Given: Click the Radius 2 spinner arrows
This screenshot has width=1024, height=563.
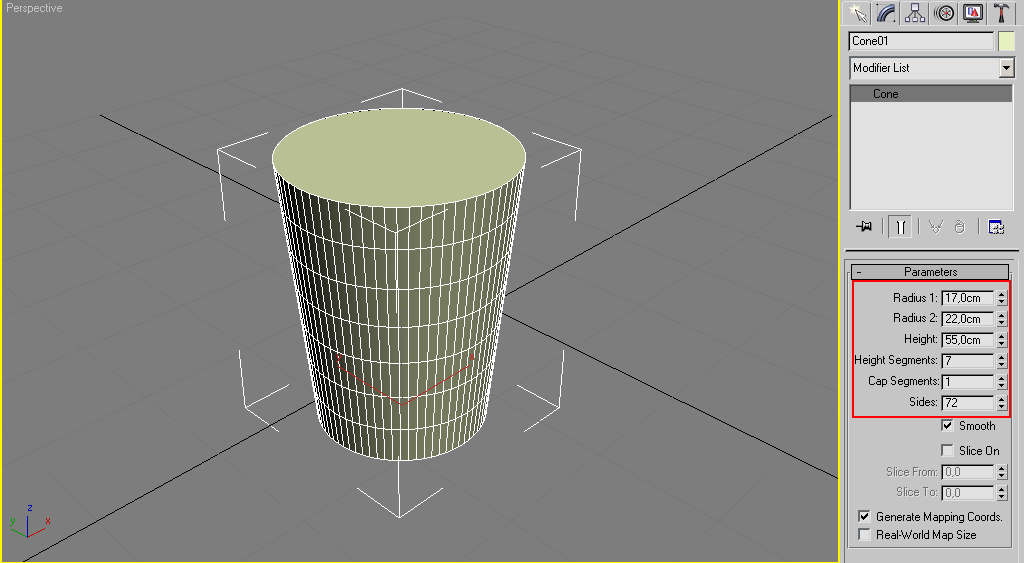Looking at the screenshot, I should (1001, 319).
